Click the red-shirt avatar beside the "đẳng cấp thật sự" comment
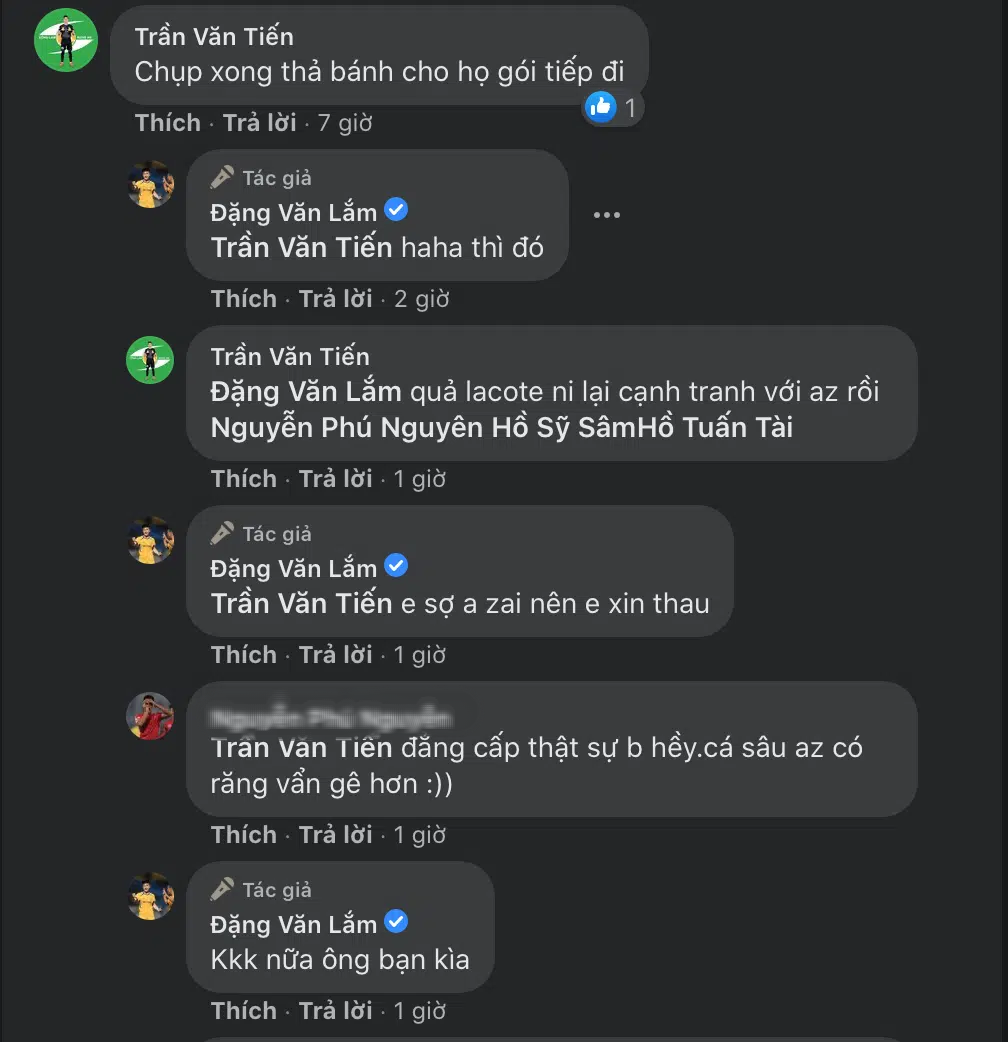This screenshot has width=1008, height=1042. click(151, 716)
